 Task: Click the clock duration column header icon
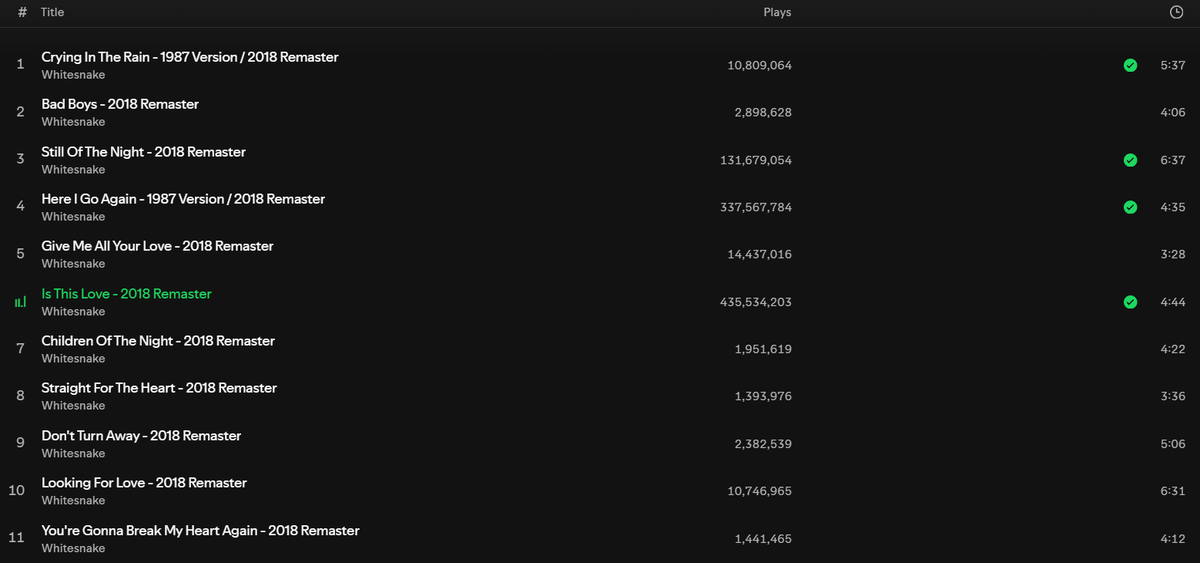1176,12
